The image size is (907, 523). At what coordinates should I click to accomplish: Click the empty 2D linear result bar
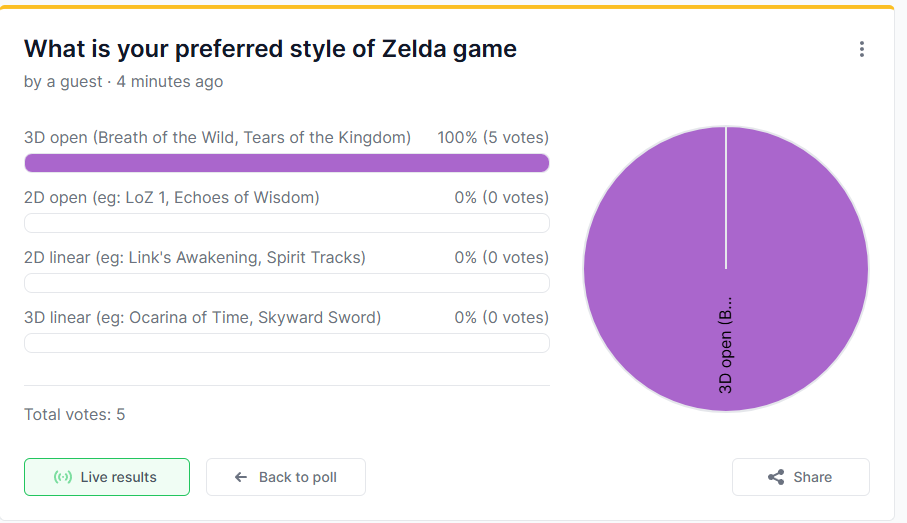click(x=287, y=283)
